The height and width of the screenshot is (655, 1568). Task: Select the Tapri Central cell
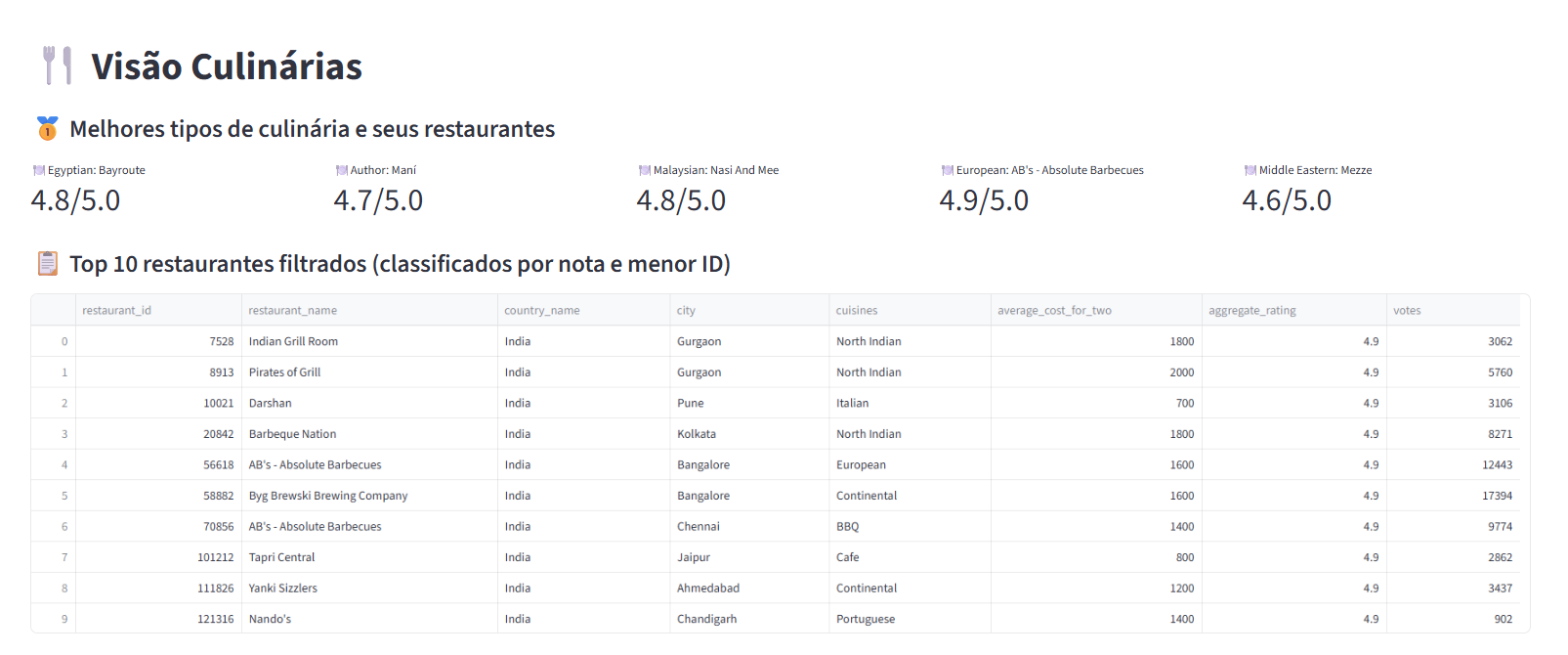369,557
